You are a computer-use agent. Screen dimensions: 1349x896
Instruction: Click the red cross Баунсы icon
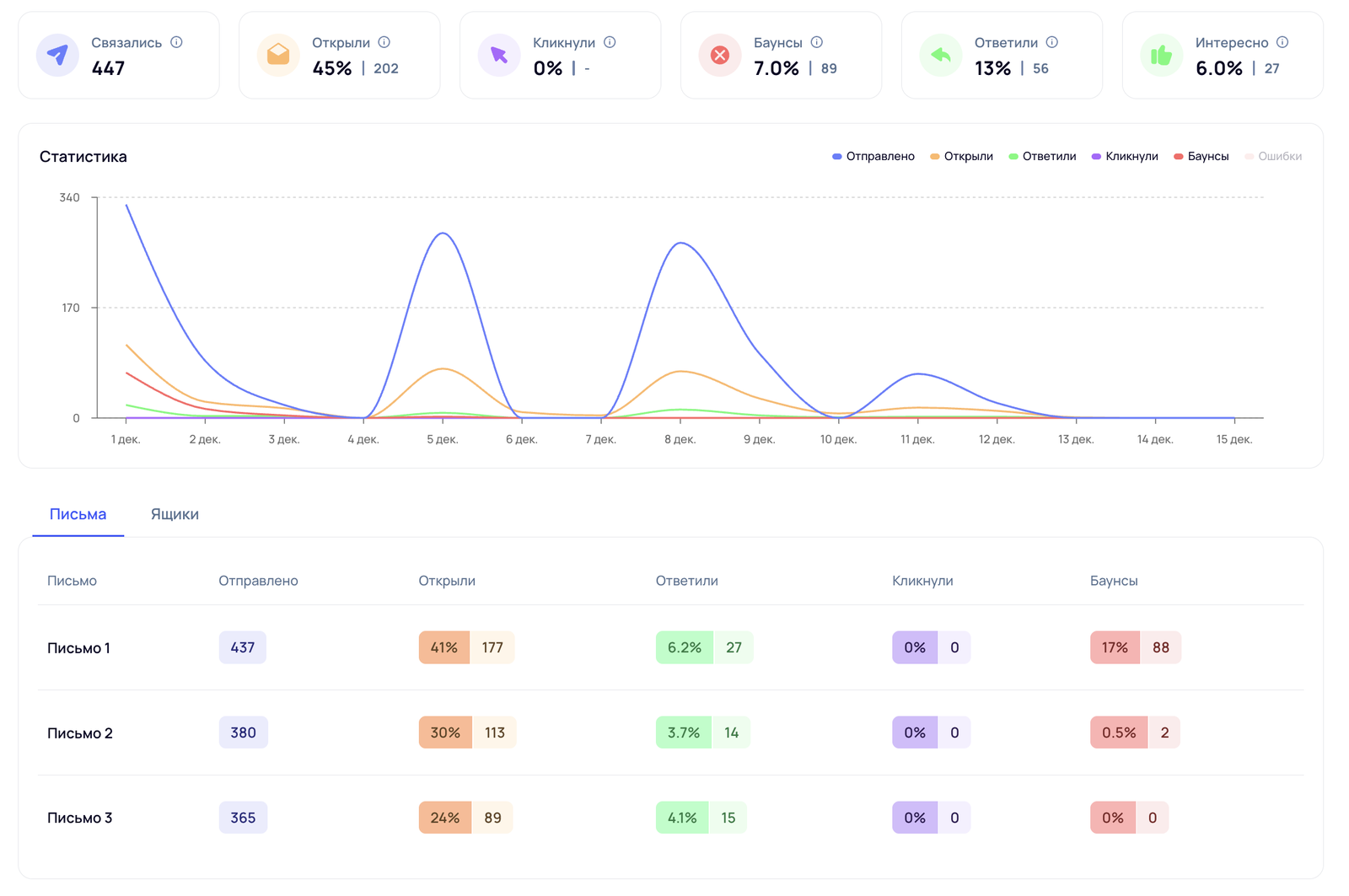[x=720, y=55]
